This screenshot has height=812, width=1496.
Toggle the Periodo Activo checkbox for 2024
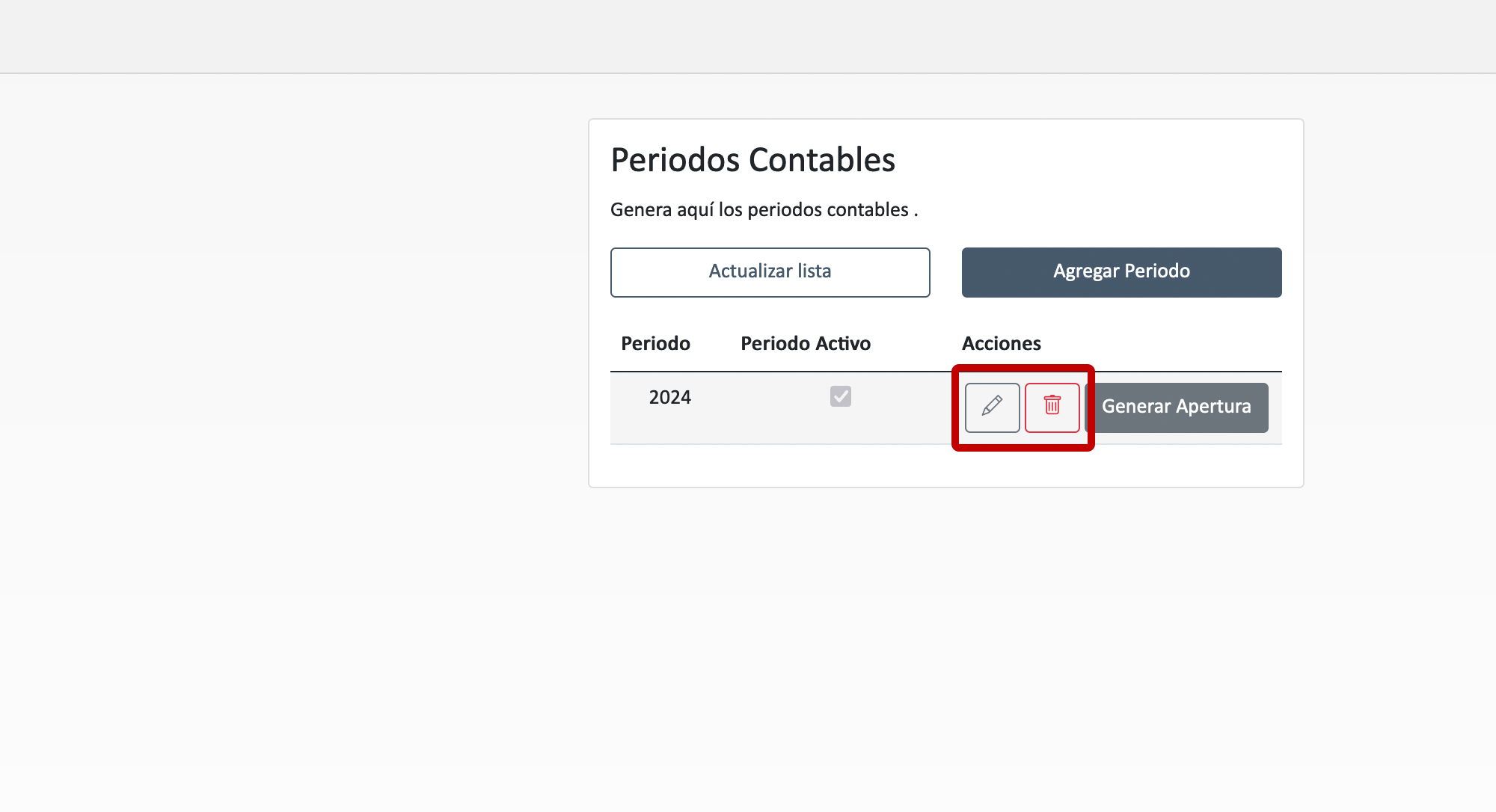pyautogui.click(x=840, y=396)
